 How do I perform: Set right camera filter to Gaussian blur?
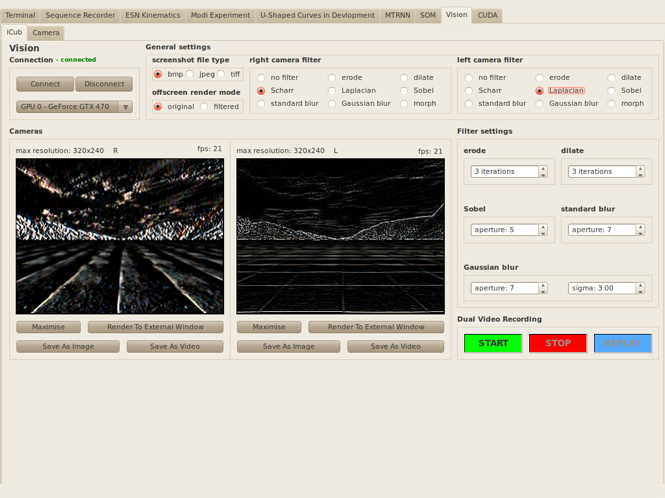(x=332, y=104)
